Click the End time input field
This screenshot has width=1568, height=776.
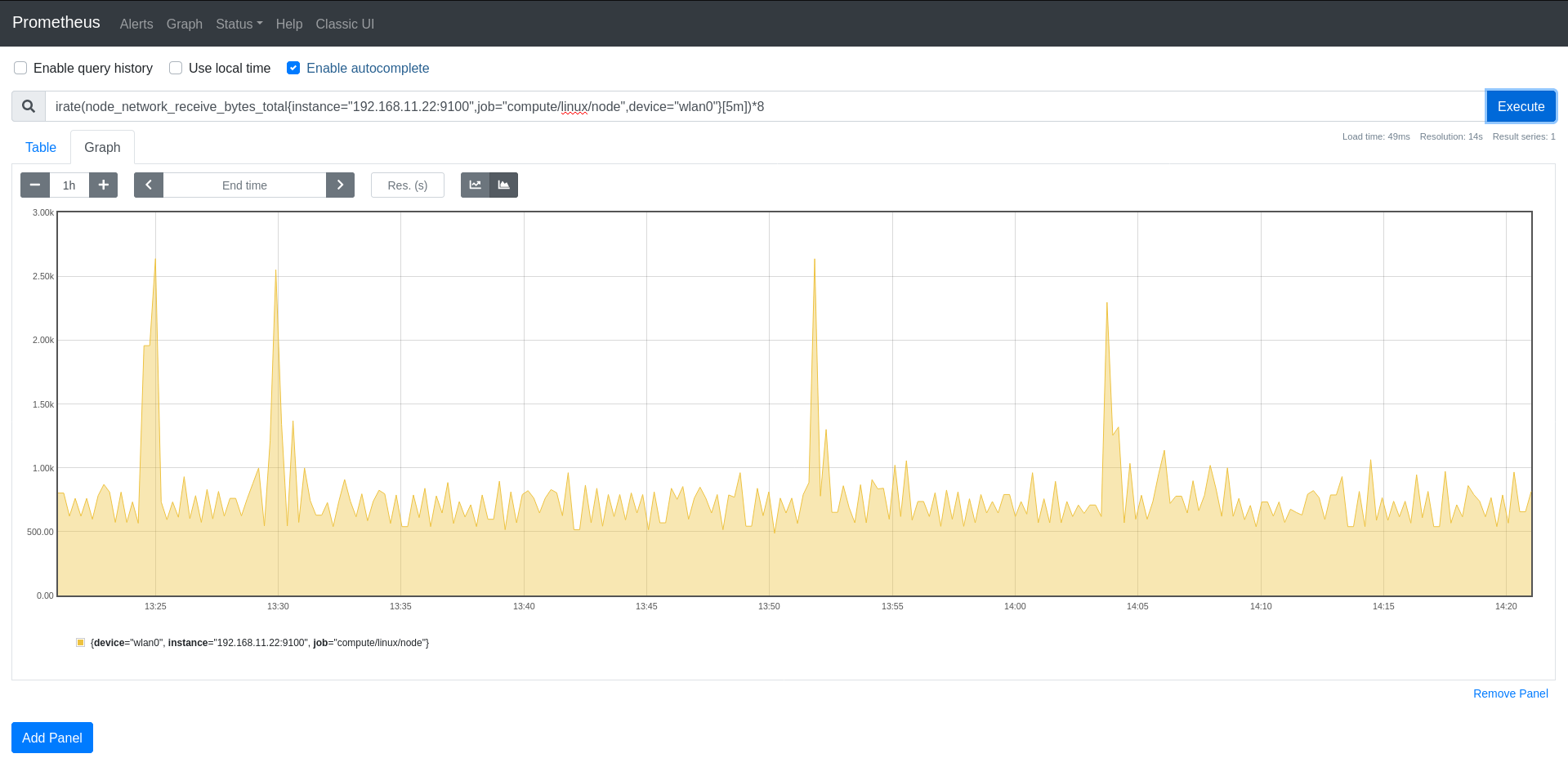point(244,185)
